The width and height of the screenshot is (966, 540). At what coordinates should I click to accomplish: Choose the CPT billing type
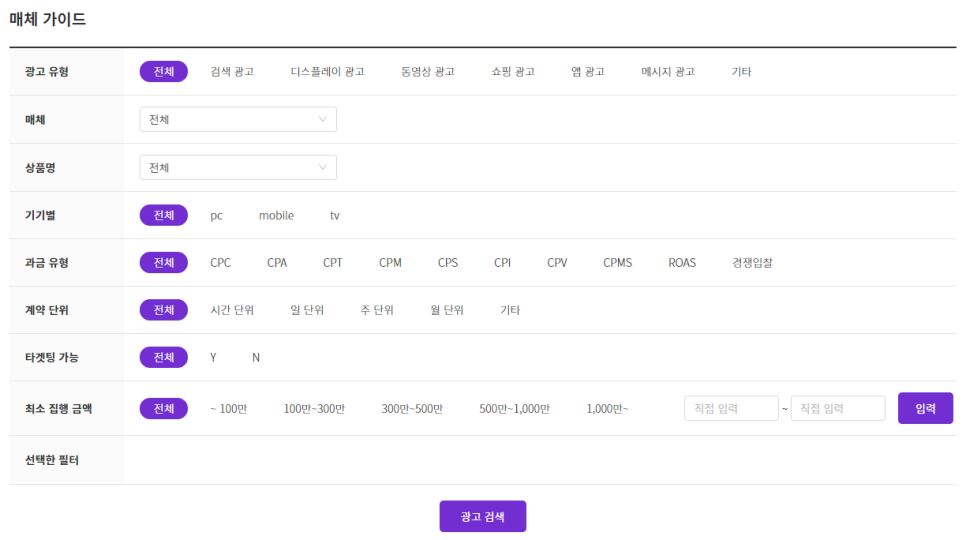click(x=333, y=262)
